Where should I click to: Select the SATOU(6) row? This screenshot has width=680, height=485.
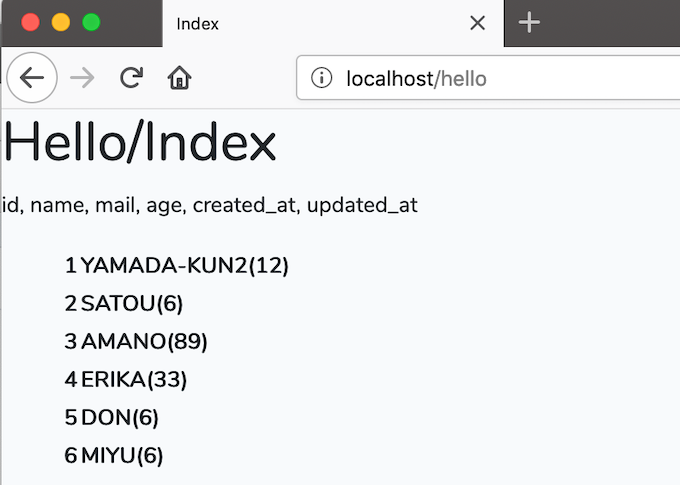(x=124, y=303)
